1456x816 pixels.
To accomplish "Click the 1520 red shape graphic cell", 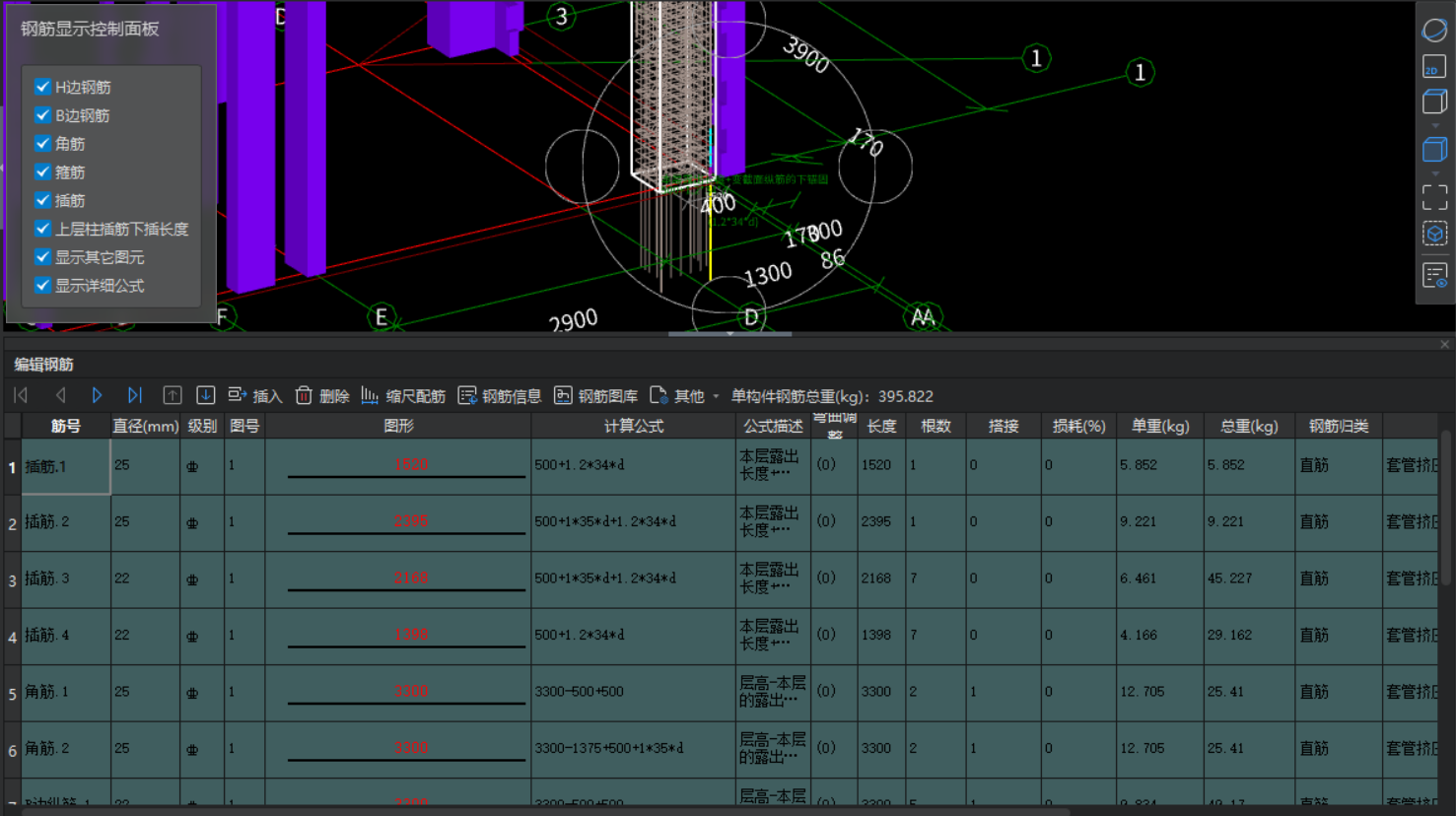I will point(398,466).
